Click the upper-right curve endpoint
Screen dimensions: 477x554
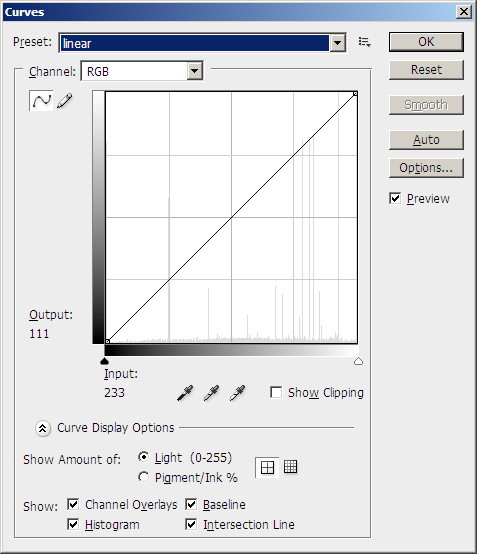point(355,94)
